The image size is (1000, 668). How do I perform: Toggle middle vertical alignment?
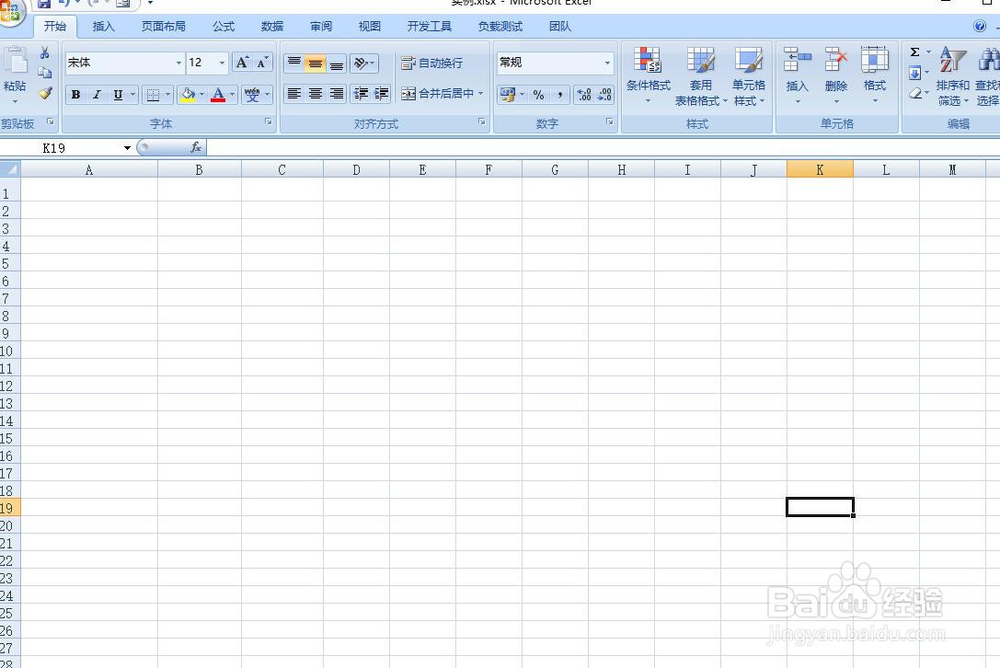(315, 63)
